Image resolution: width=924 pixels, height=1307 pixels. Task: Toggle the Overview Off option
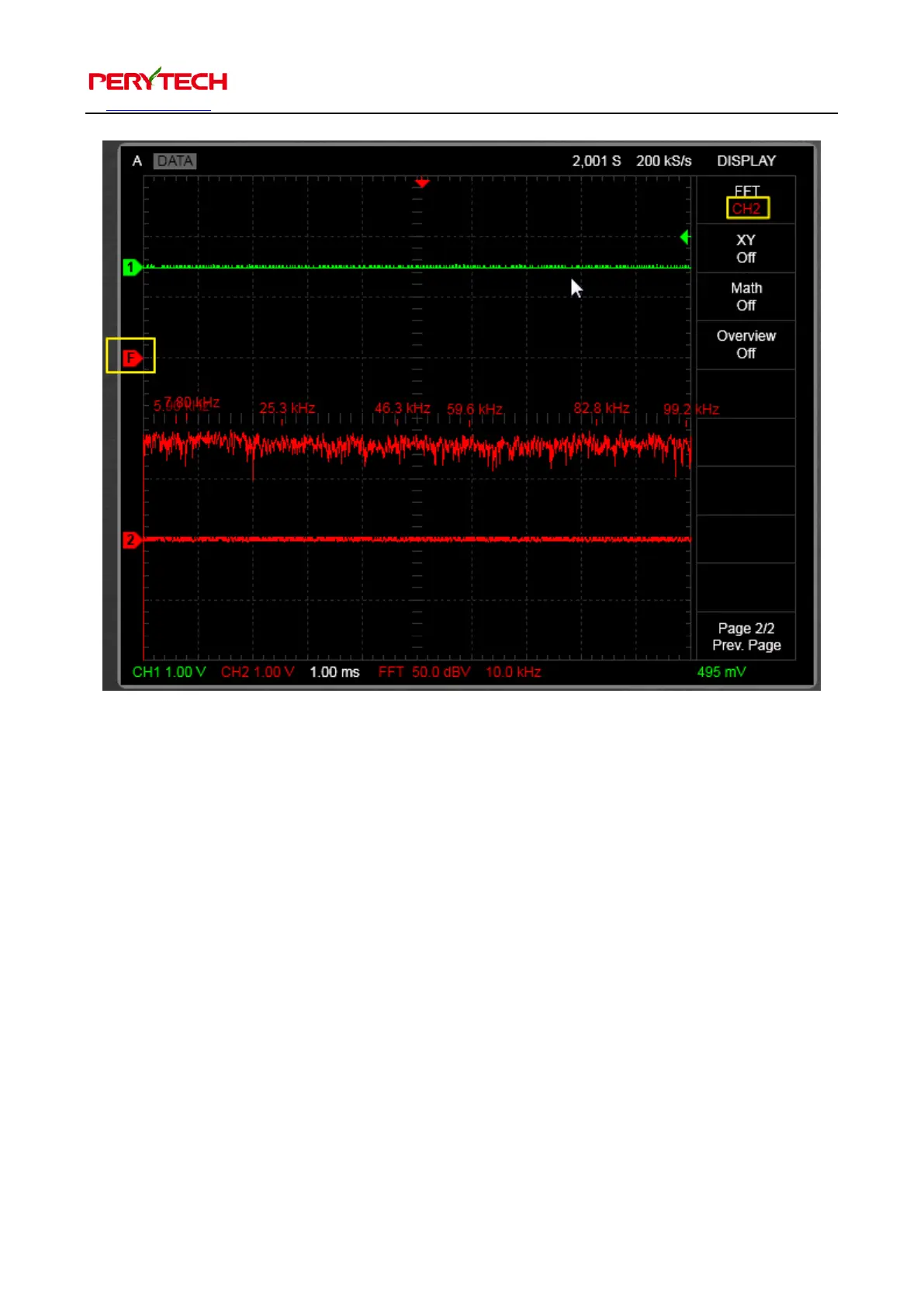click(x=746, y=345)
